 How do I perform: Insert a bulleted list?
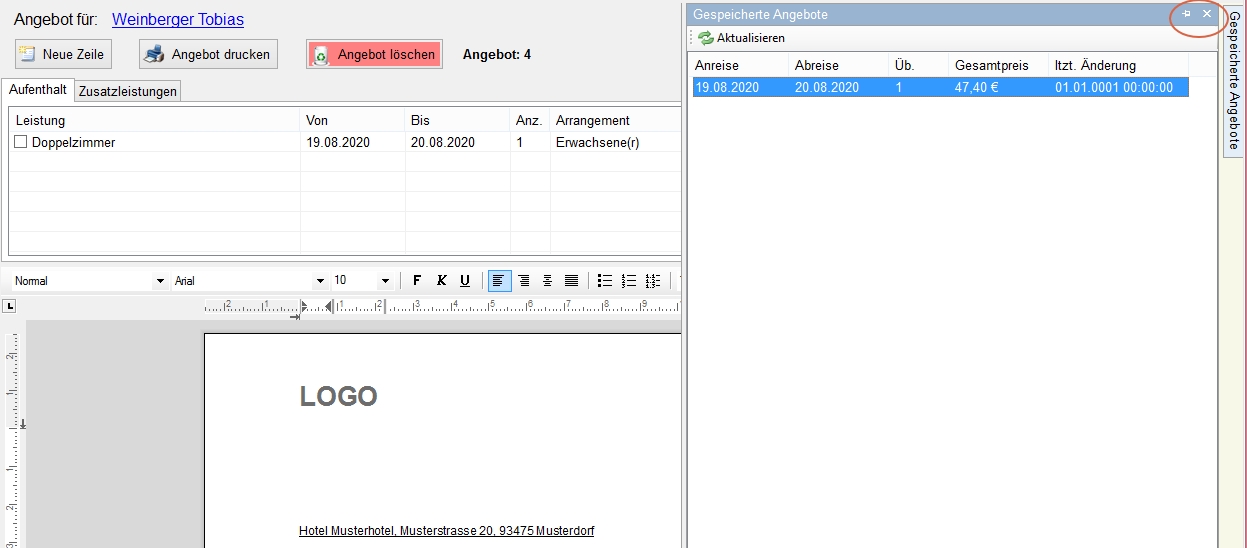(x=604, y=281)
